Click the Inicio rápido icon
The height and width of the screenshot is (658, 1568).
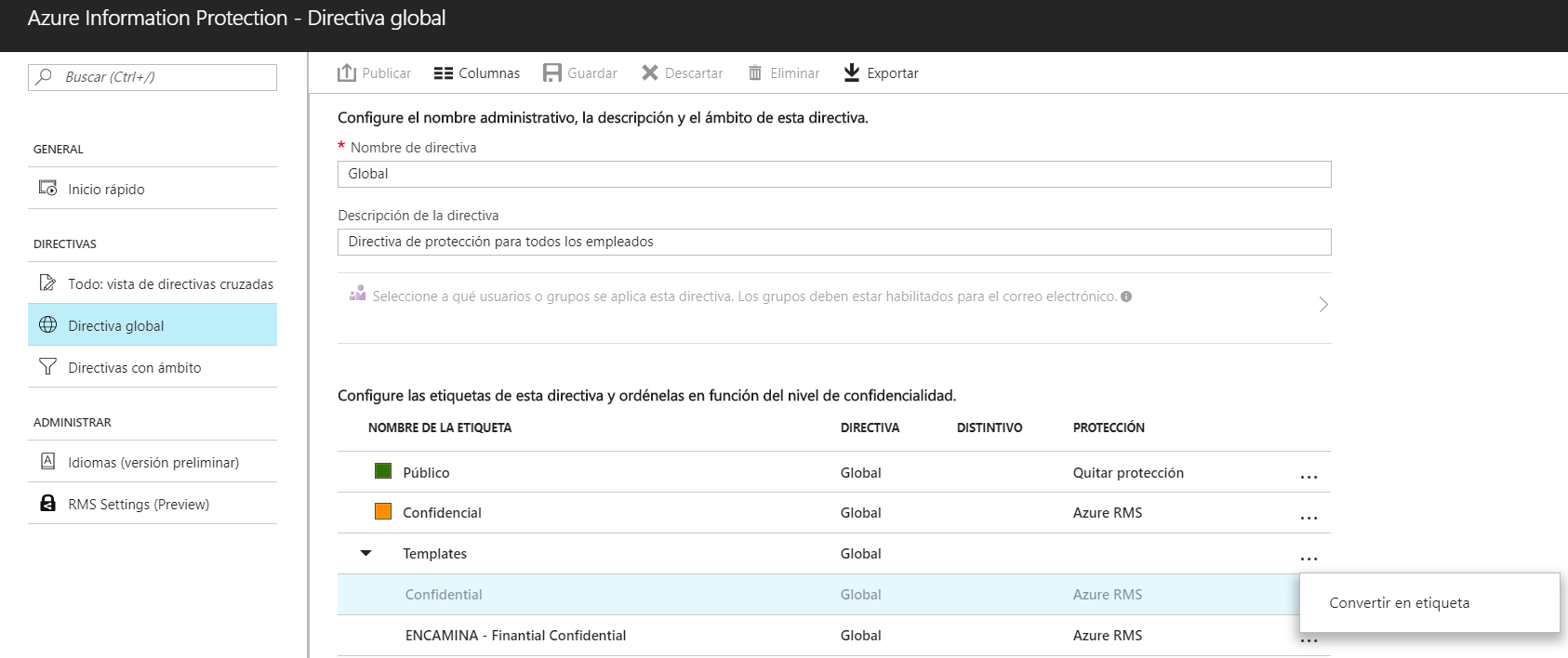pyautogui.click(x=47, y=188)
